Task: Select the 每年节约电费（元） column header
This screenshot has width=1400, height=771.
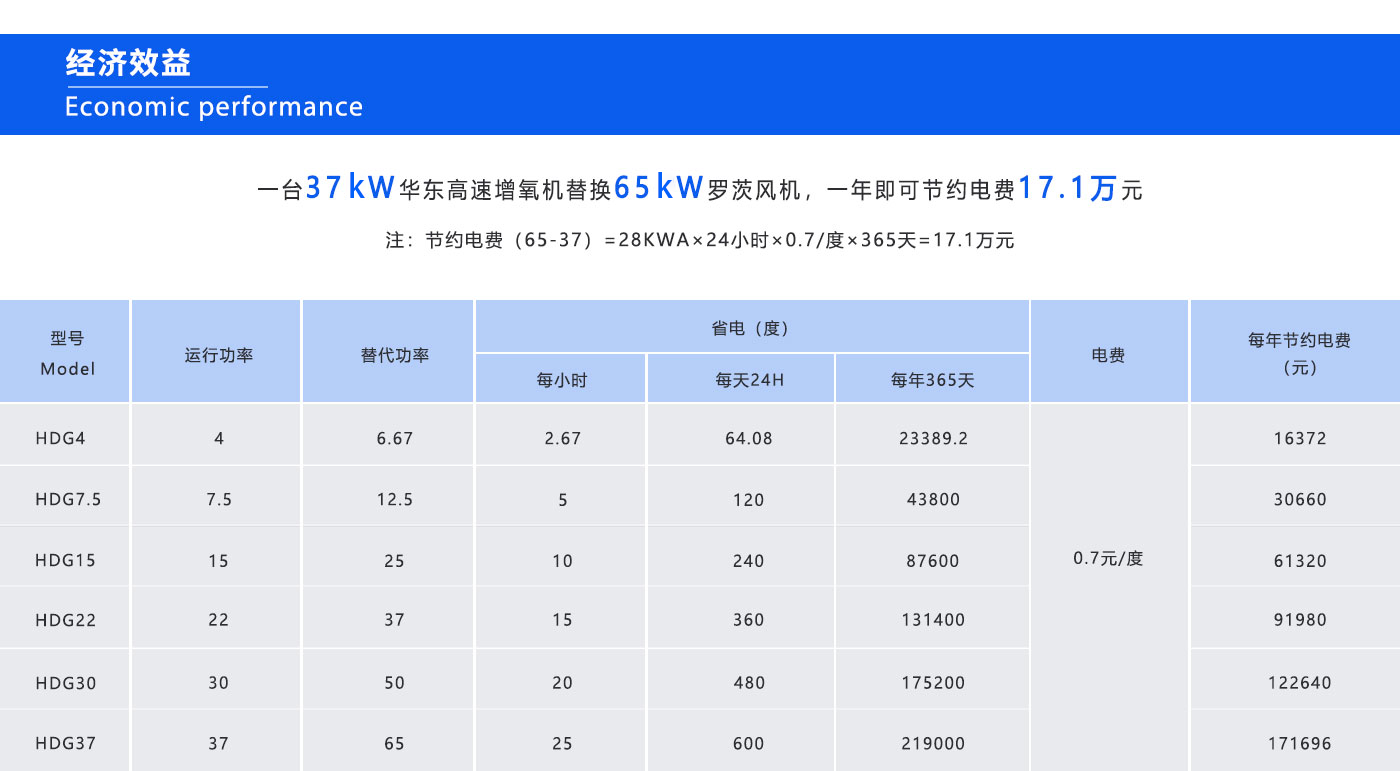Action: (1299, 353)
